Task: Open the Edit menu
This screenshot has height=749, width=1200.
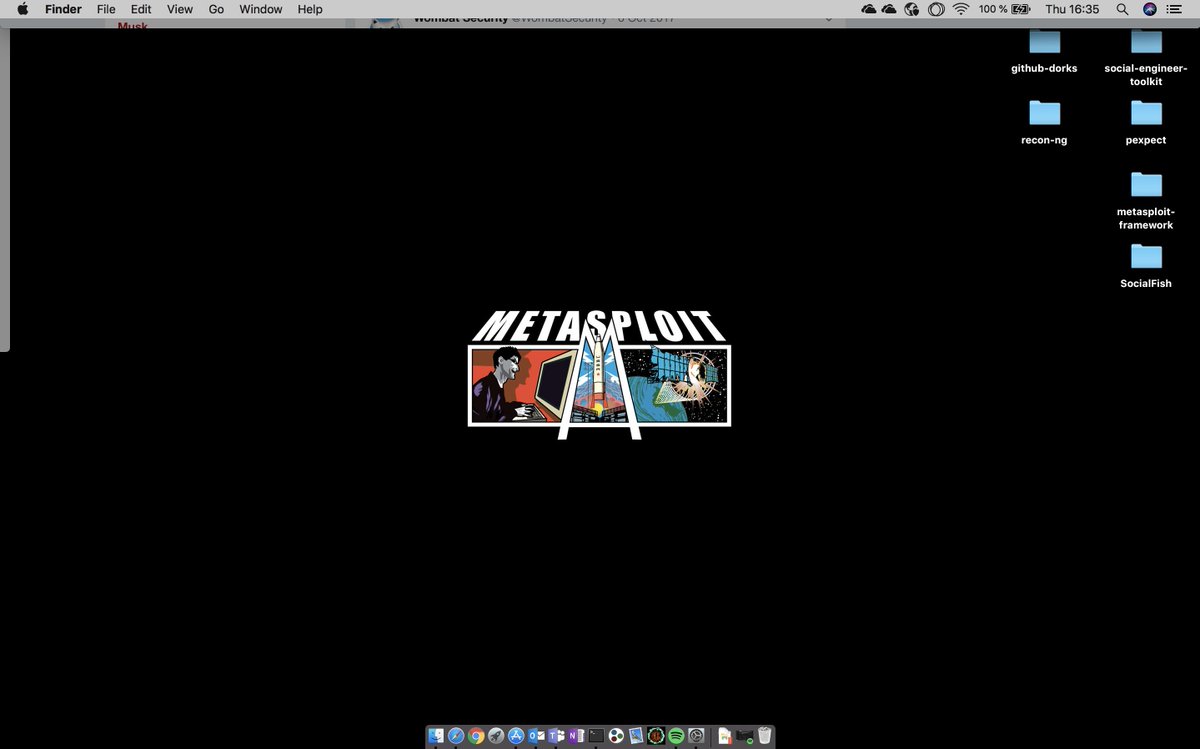Action: pos(141,9)
